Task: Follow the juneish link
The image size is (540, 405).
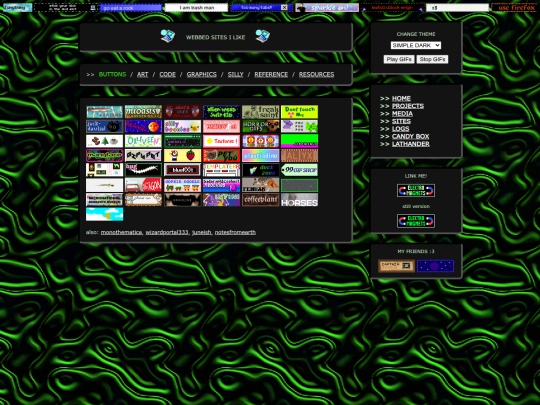Action: [201, 232]
